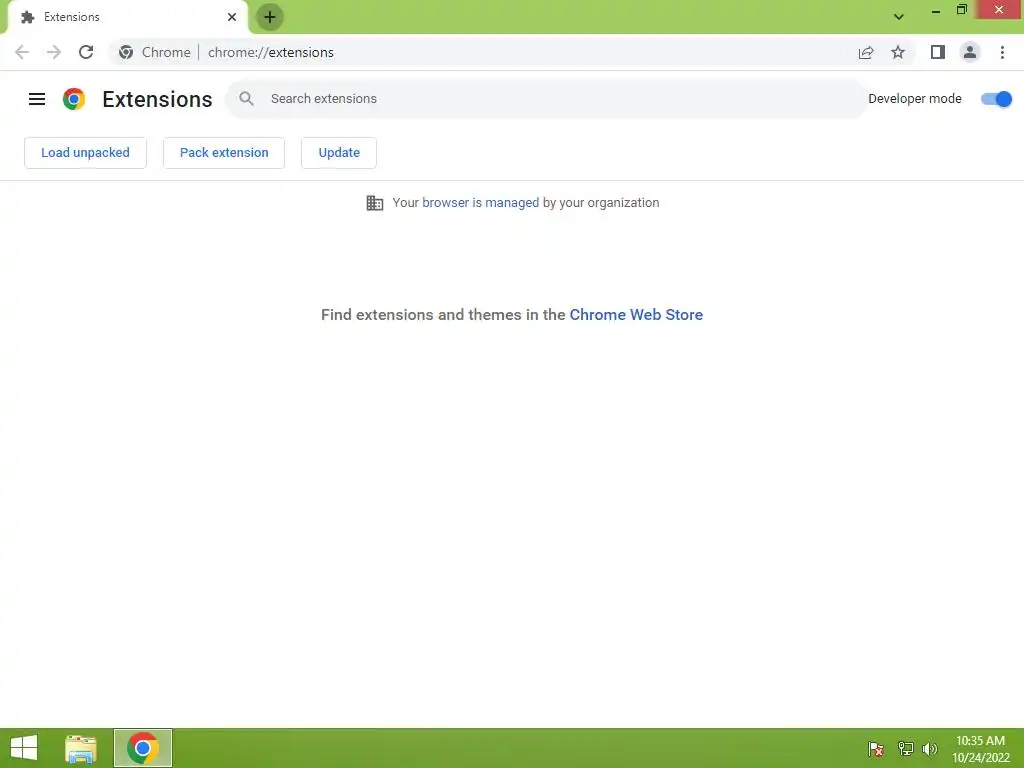Open Chrome three-dot menu
Image resolution: width=1024 pixels, height=768 pixels.
click(x=1002, y=52)
